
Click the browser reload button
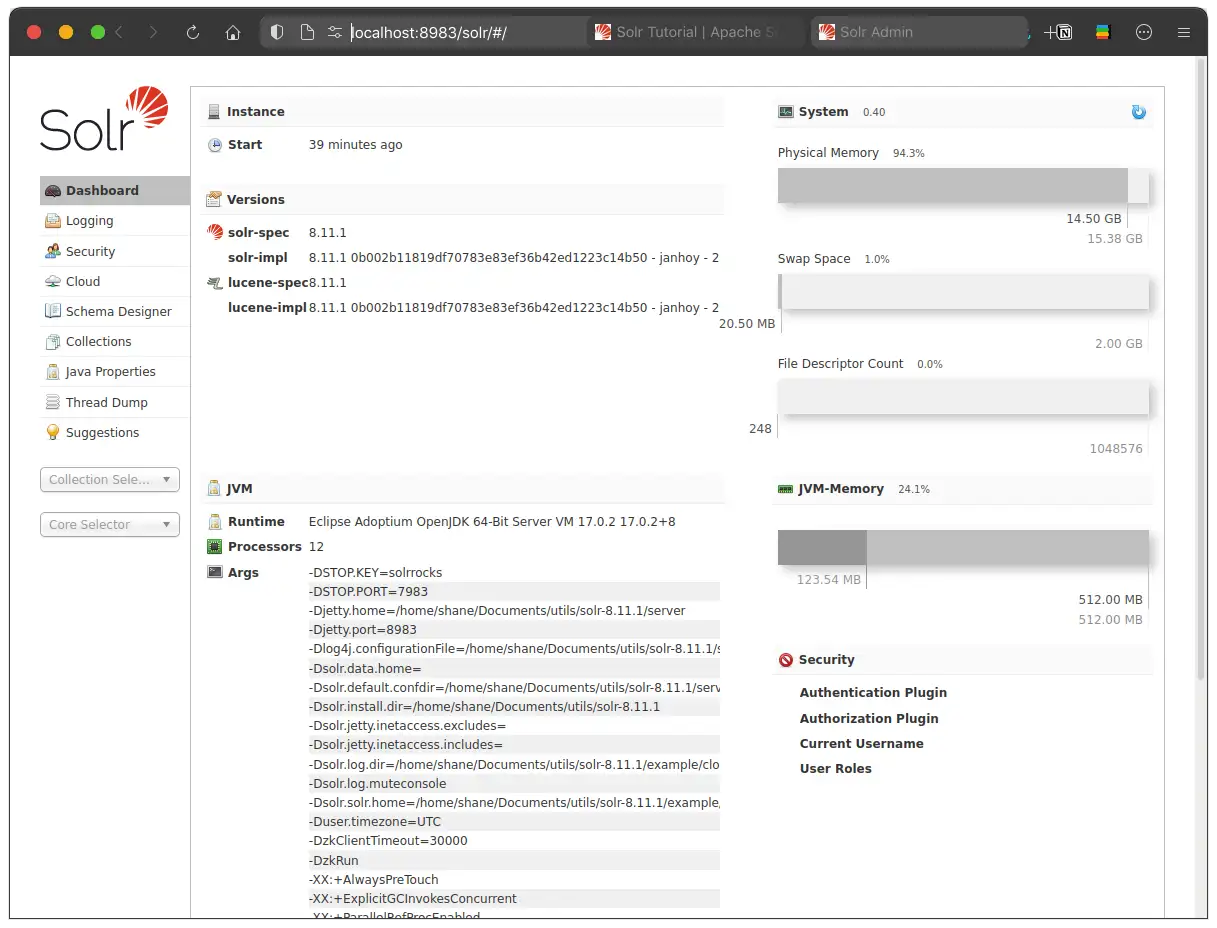(193, 32)
